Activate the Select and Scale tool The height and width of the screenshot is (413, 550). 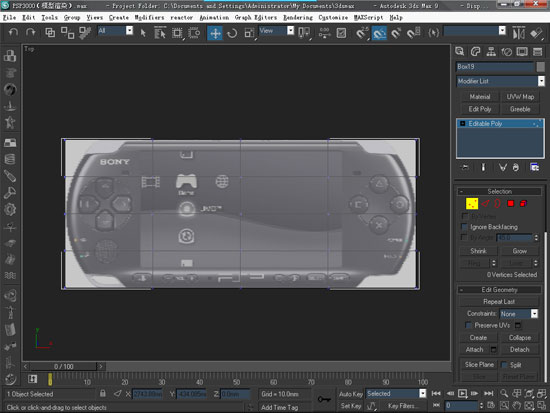249,33
